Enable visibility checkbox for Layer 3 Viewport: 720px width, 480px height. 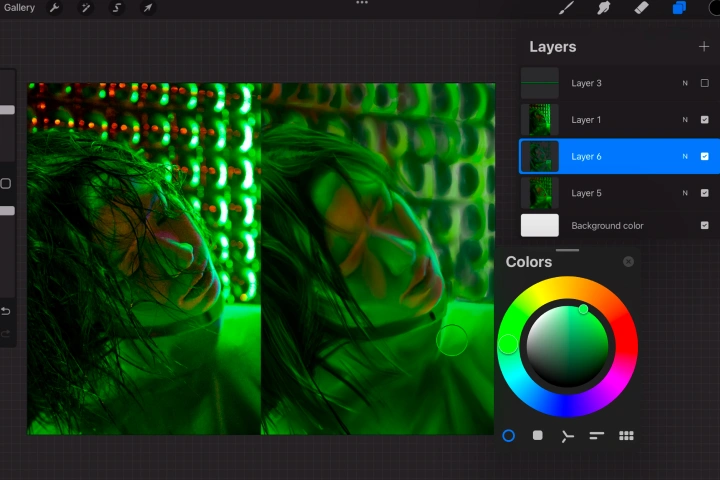click(704, 83)
